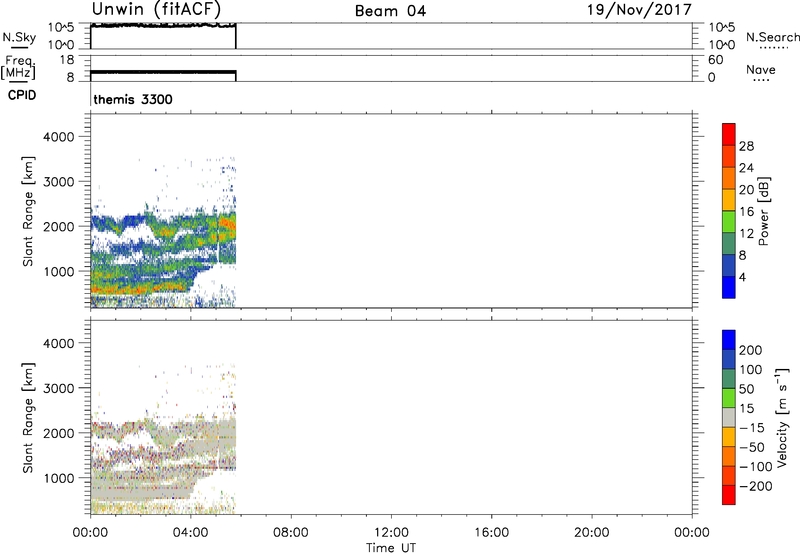Click the "00:00" label at time axis start
This screenshot has width=800, height=554.
pyautogui.click(x=90, y=533)
